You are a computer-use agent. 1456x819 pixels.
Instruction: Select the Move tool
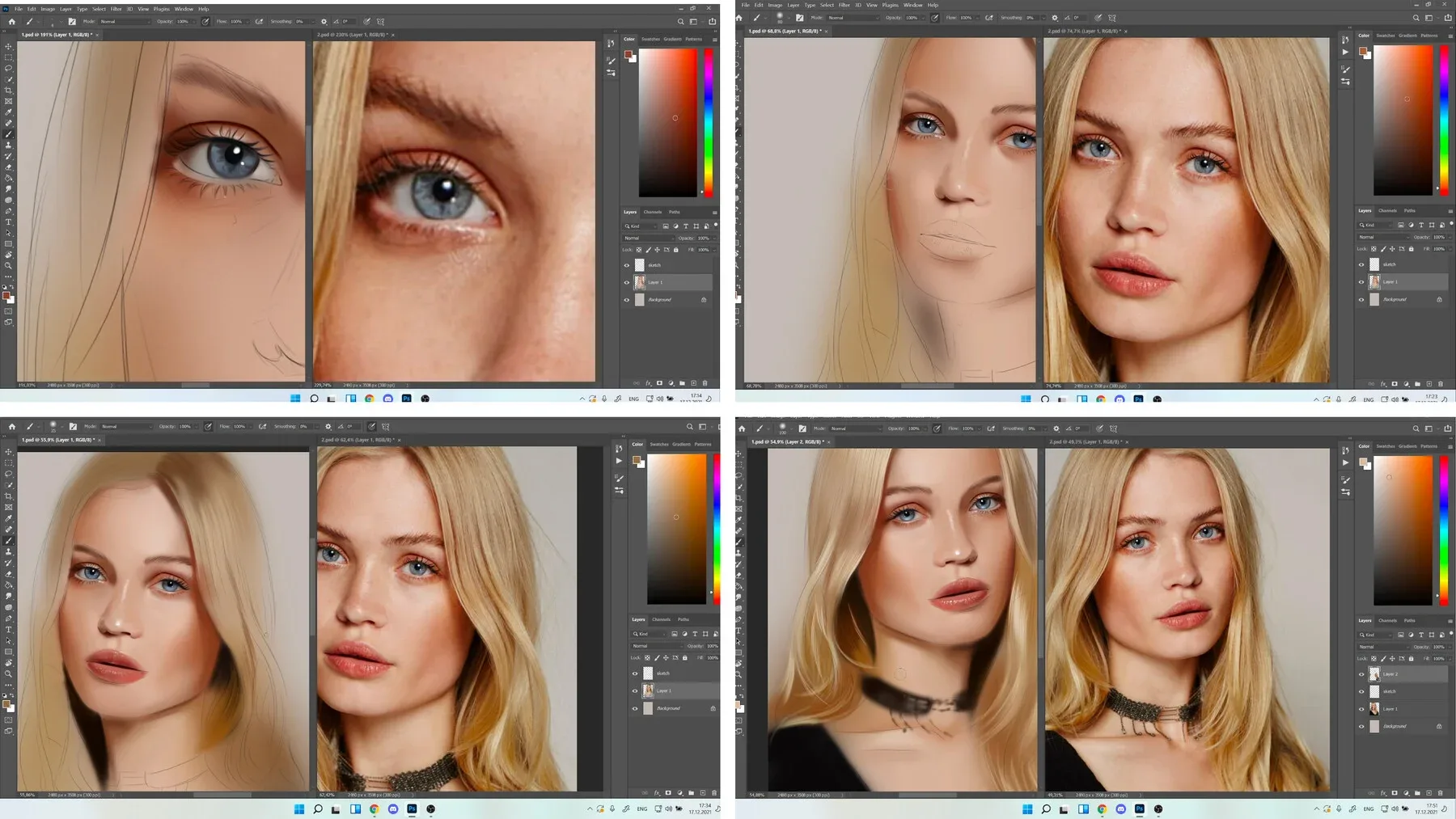point(9,48)
